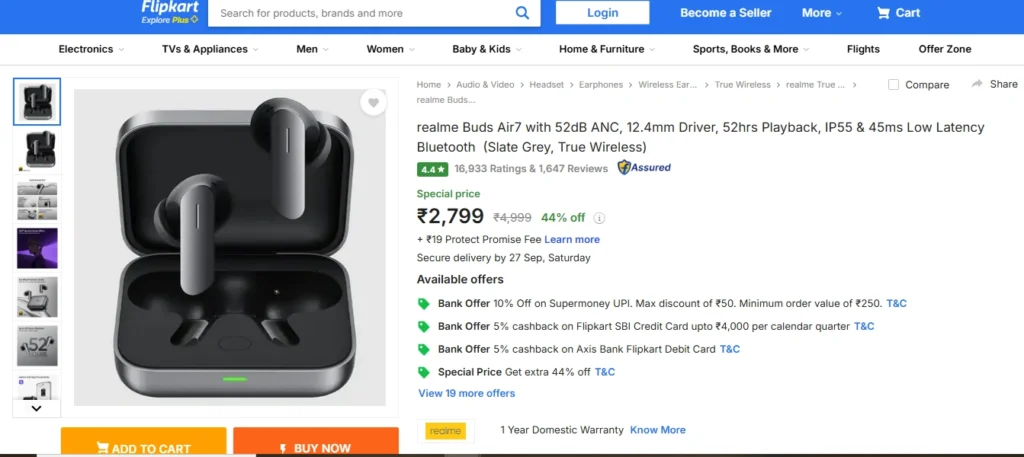Viewport: 1024px width, 457px height.
Task: Click the realme brand logo
Action: click(445, 430)
